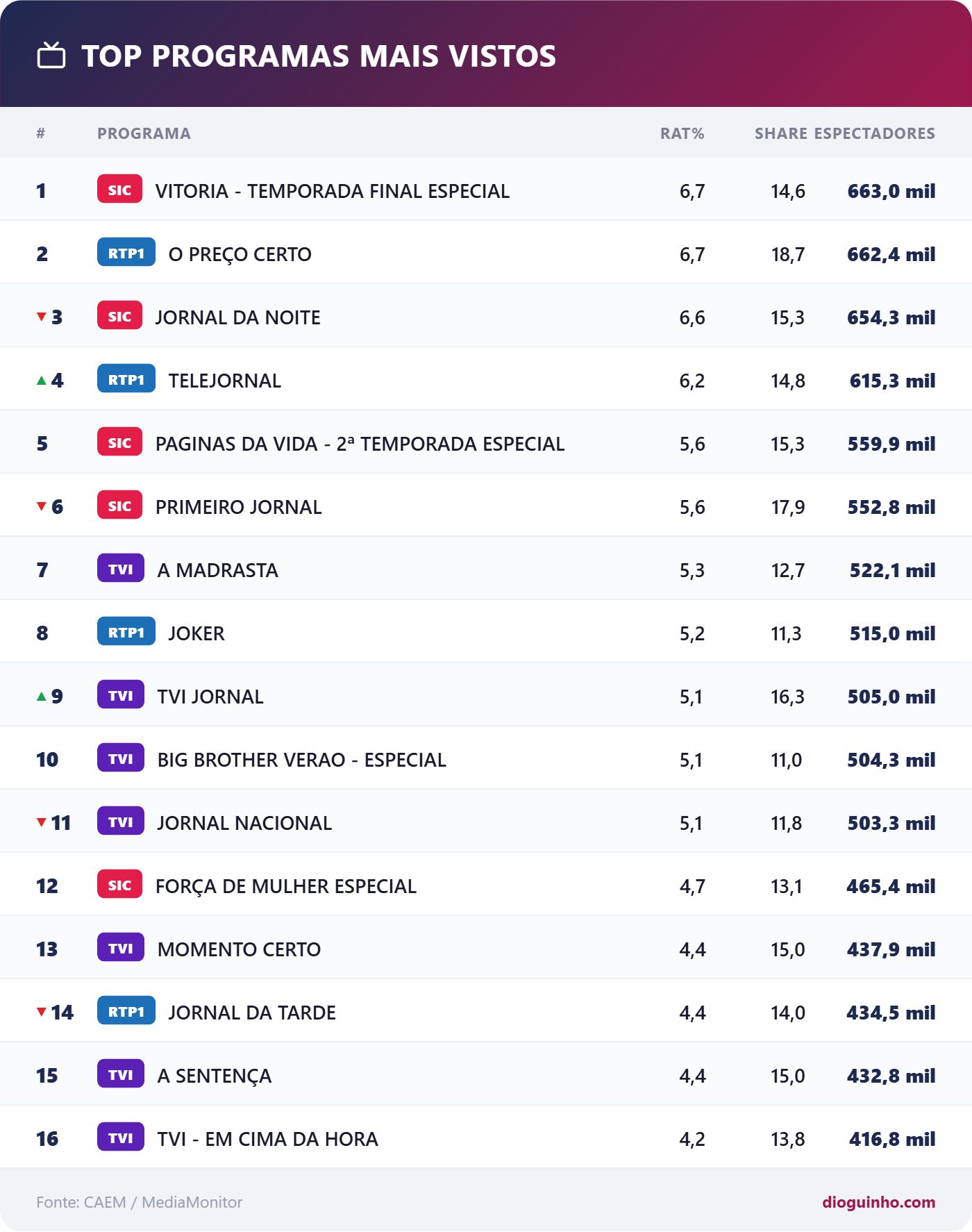Select the RAT% column header
Image resolution: width=972 pixels, height=1232 pixels.
tap(682, 133)
